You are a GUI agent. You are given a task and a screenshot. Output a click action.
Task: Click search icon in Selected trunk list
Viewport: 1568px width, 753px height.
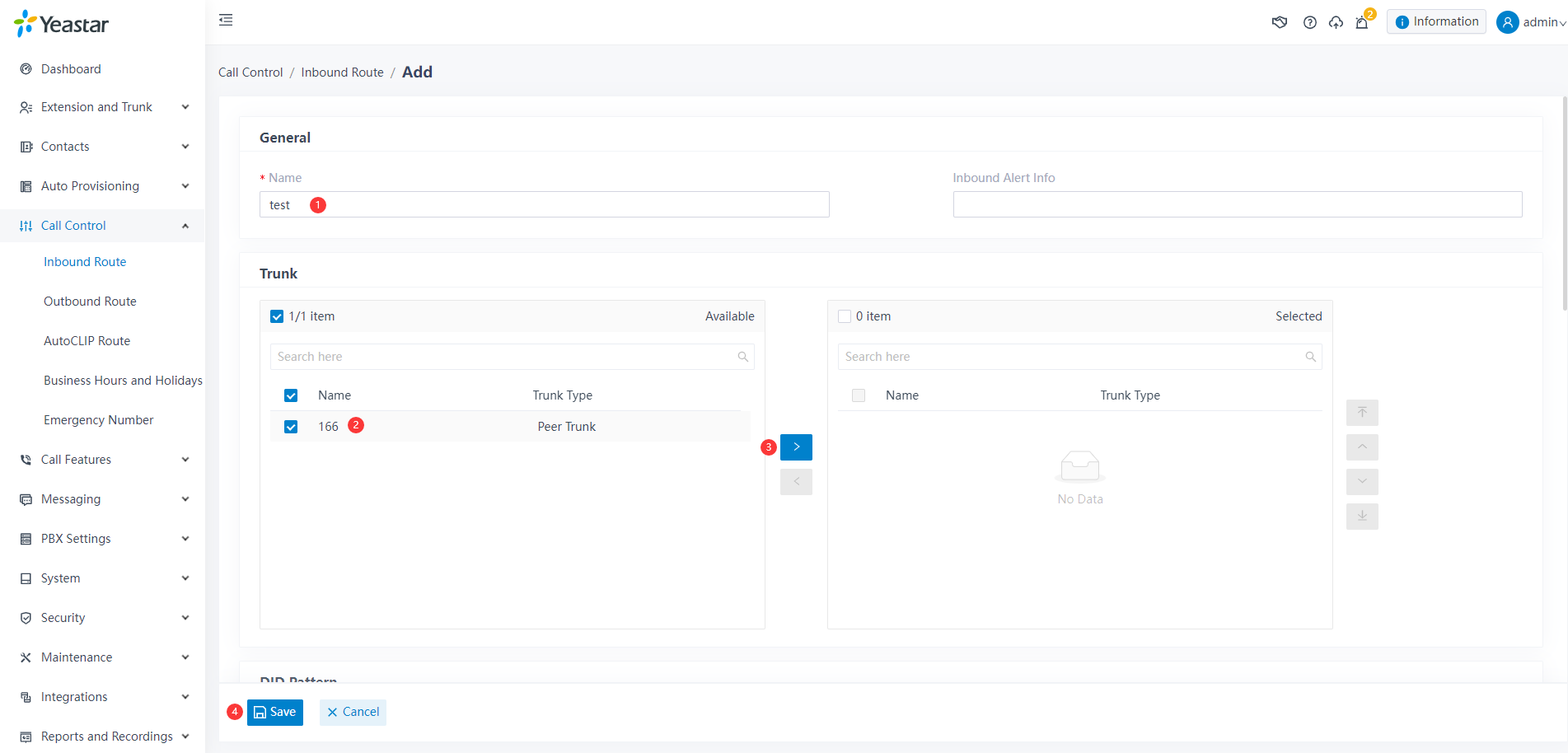coord(1310,357)
